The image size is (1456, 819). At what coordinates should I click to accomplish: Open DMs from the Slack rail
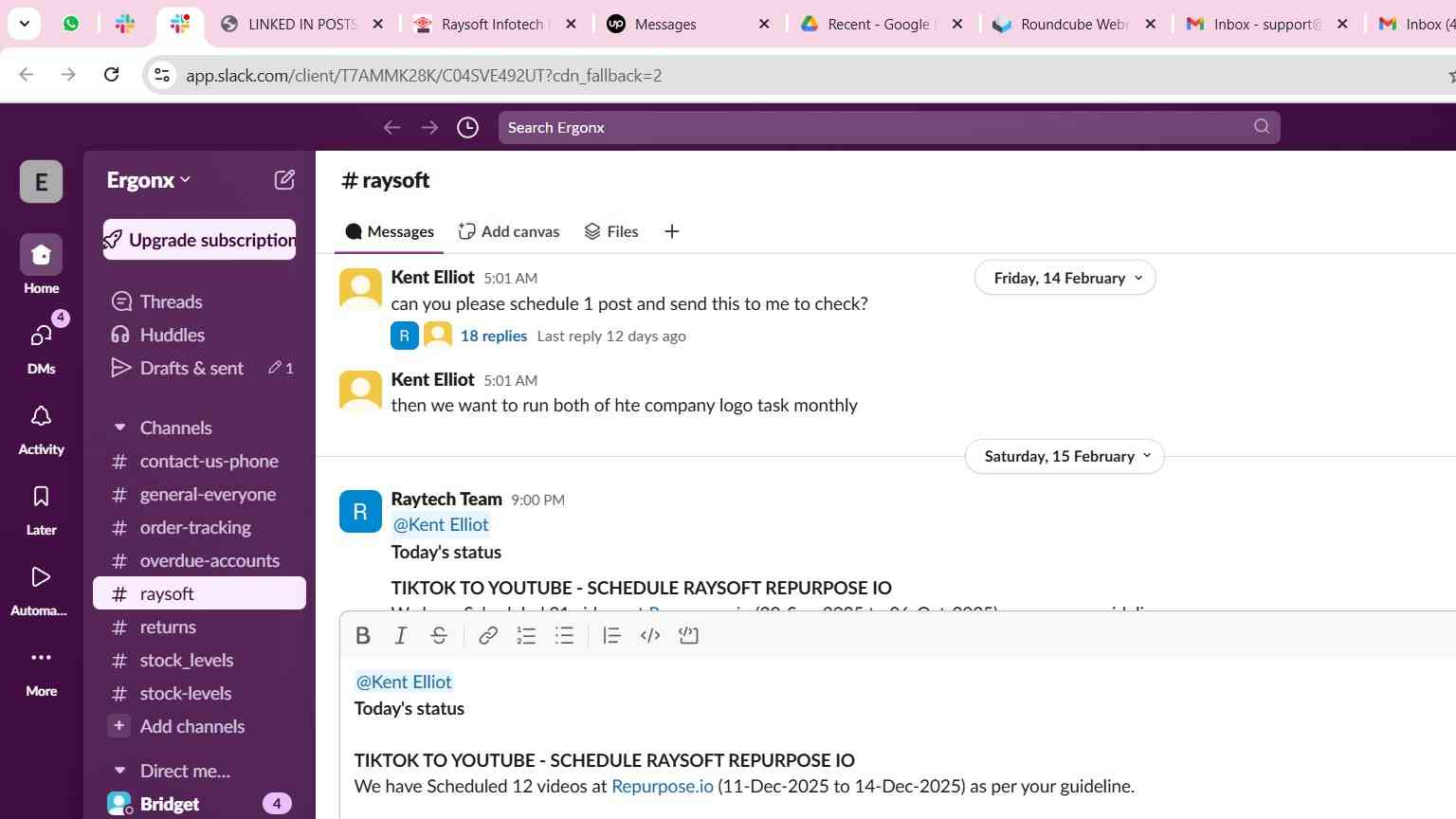coord(41,345)
